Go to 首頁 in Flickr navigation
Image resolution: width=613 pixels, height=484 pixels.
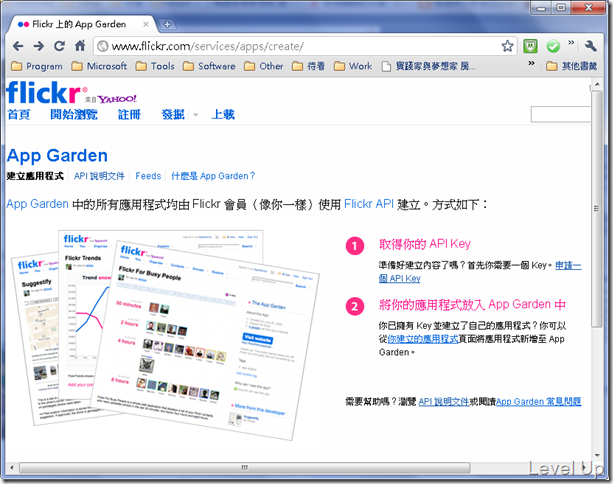click(x=18, y=115)
